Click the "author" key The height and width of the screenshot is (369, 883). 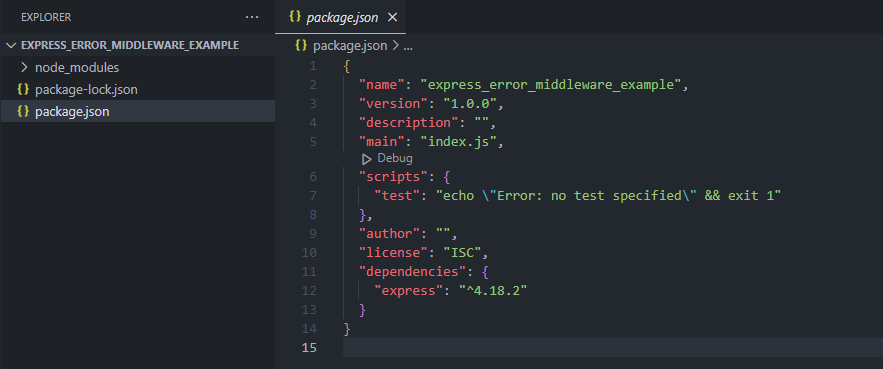pos(390,234)
